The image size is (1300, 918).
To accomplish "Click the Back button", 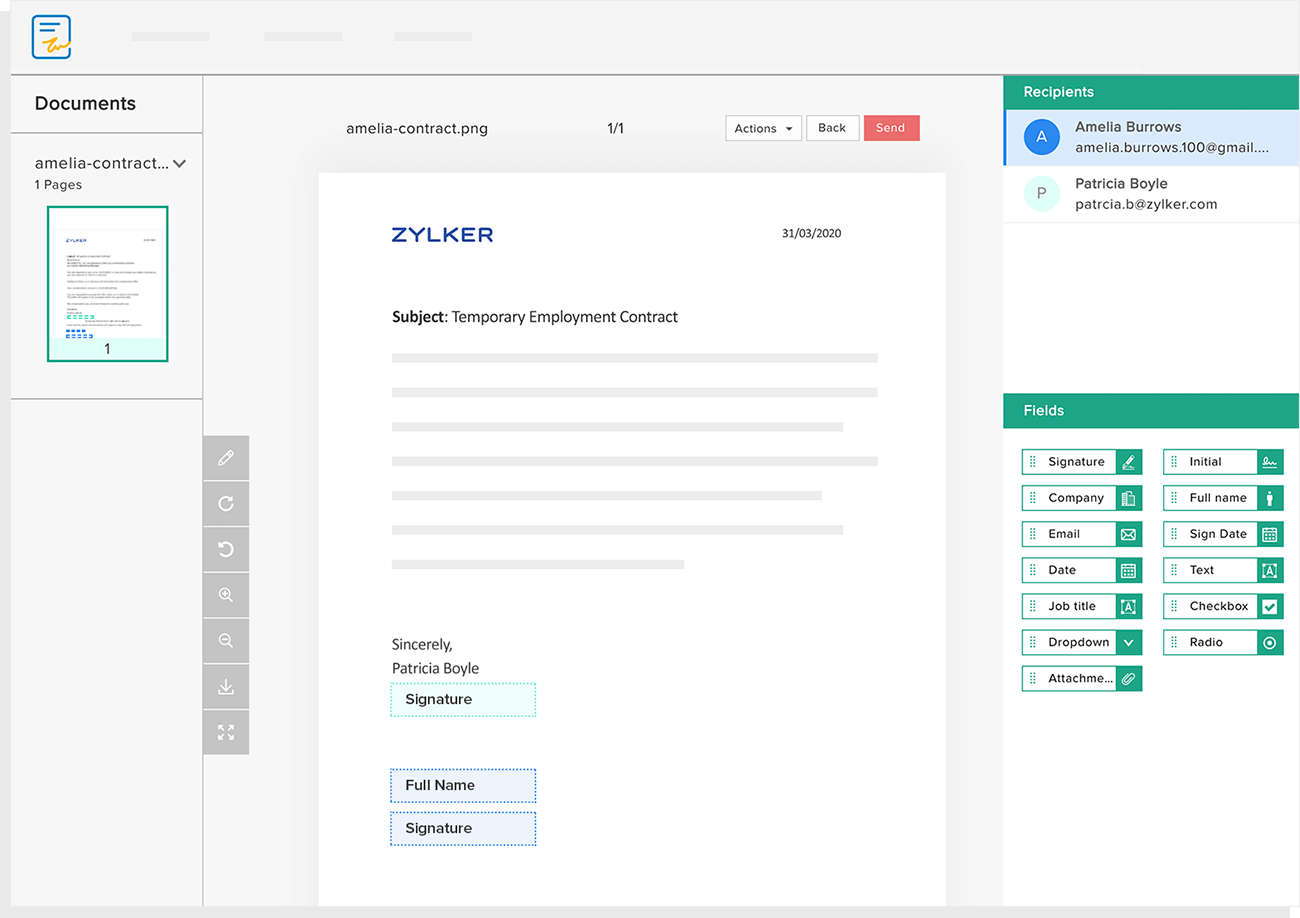I will (832, 128).
